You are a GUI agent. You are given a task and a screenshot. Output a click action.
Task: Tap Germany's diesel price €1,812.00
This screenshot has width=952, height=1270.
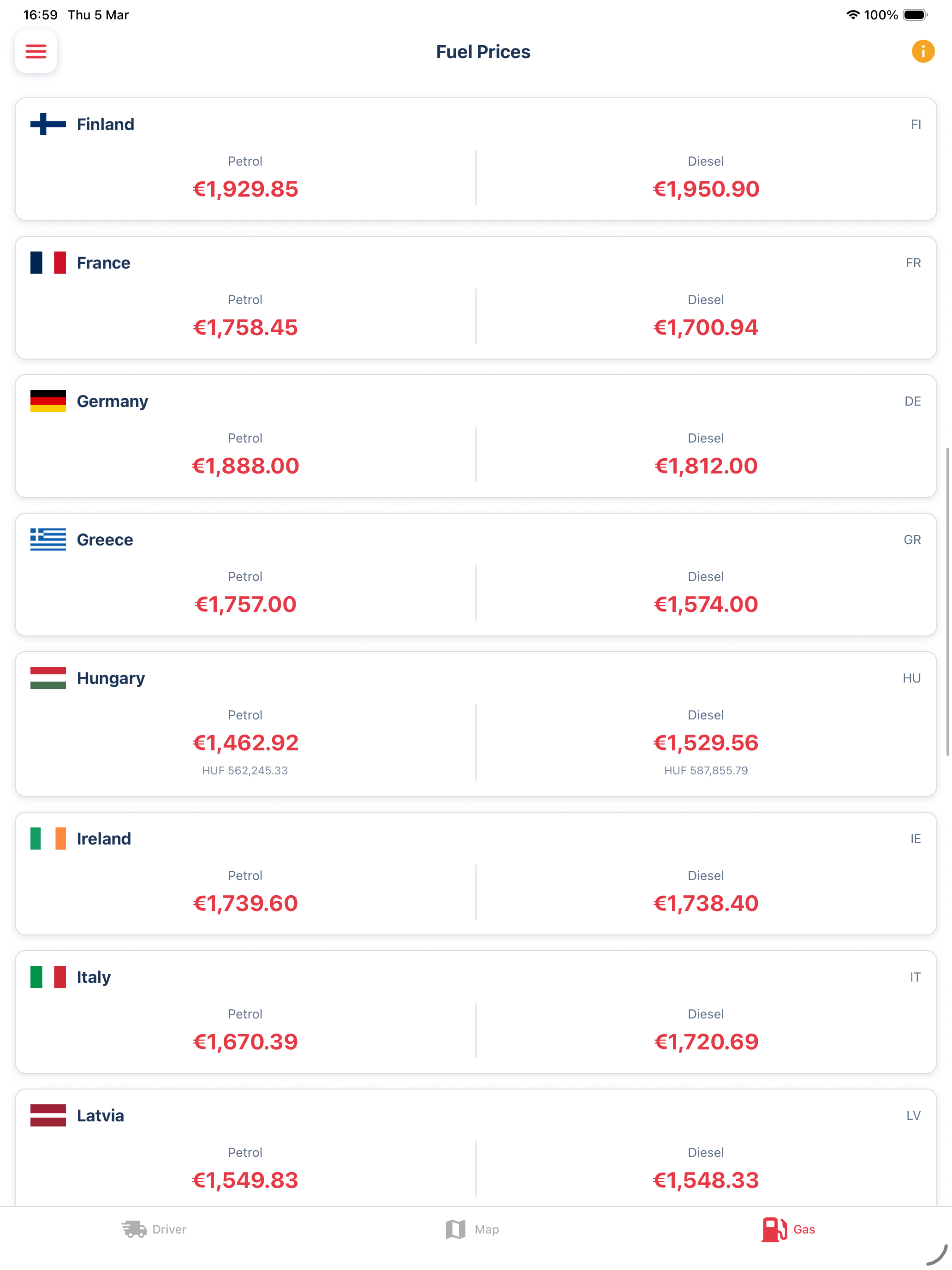[x=706, y=466]
